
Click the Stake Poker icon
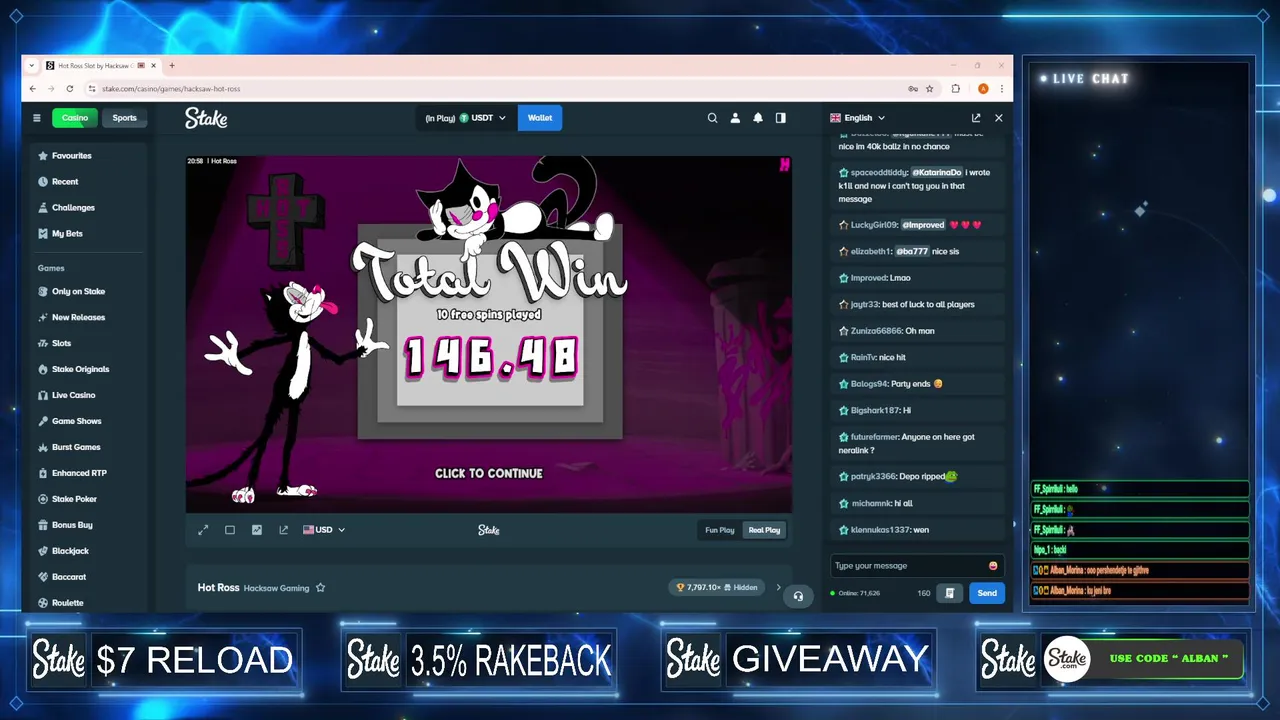pyautogui.click(x=43, y=499)
